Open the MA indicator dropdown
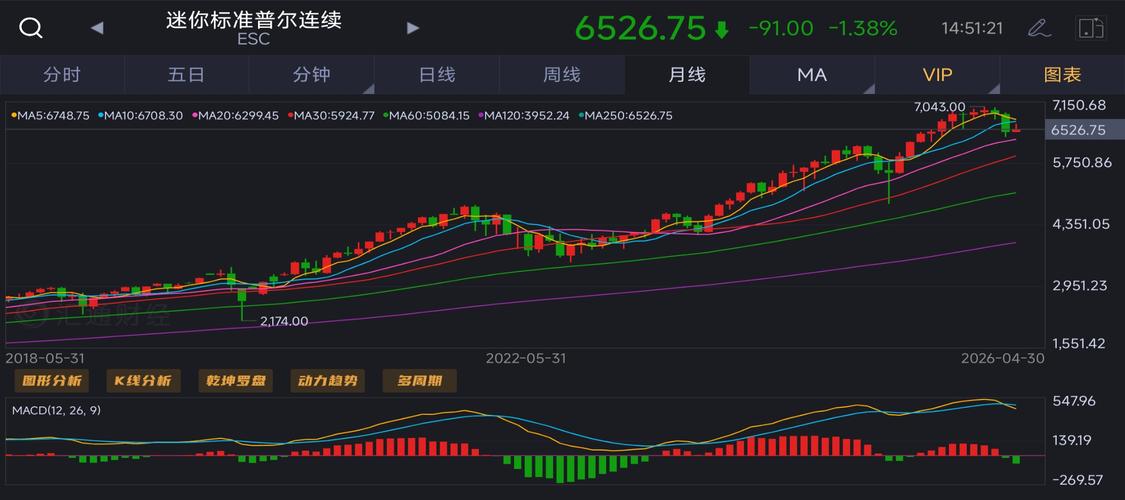Image resolution: width=1125 pixels, height=500 pixels. [x=812, y=75]
